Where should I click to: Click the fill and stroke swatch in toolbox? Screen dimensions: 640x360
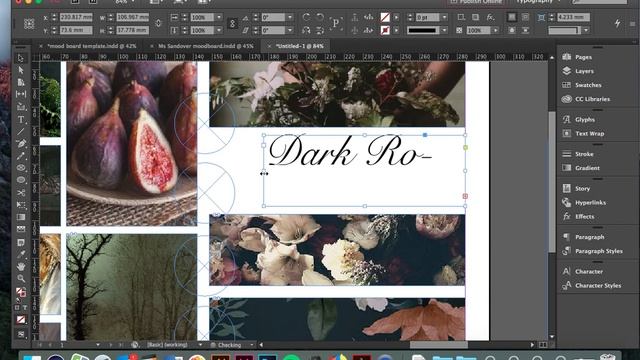point(21,292)
